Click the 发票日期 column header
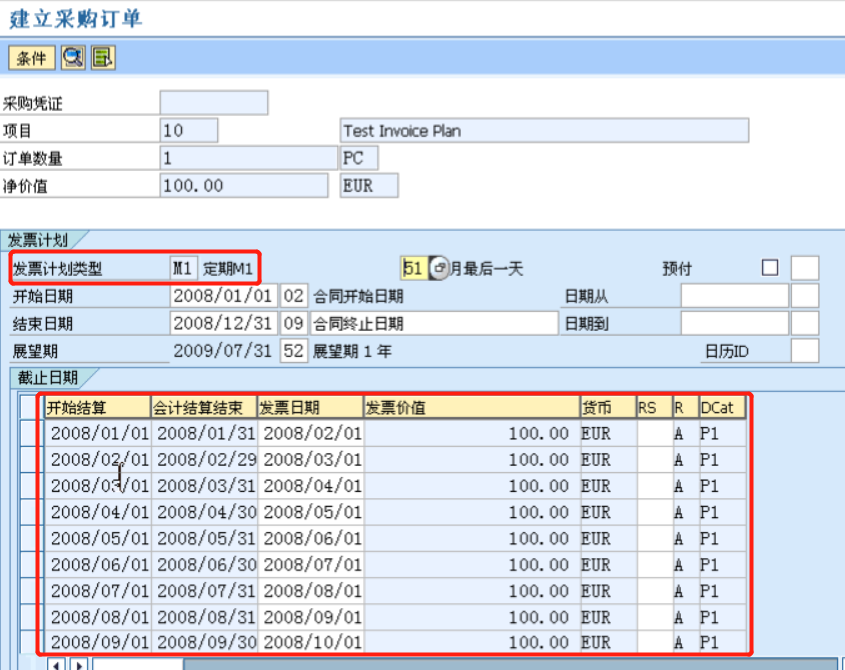The image size is (845, 670). click(x=310, y=407)
